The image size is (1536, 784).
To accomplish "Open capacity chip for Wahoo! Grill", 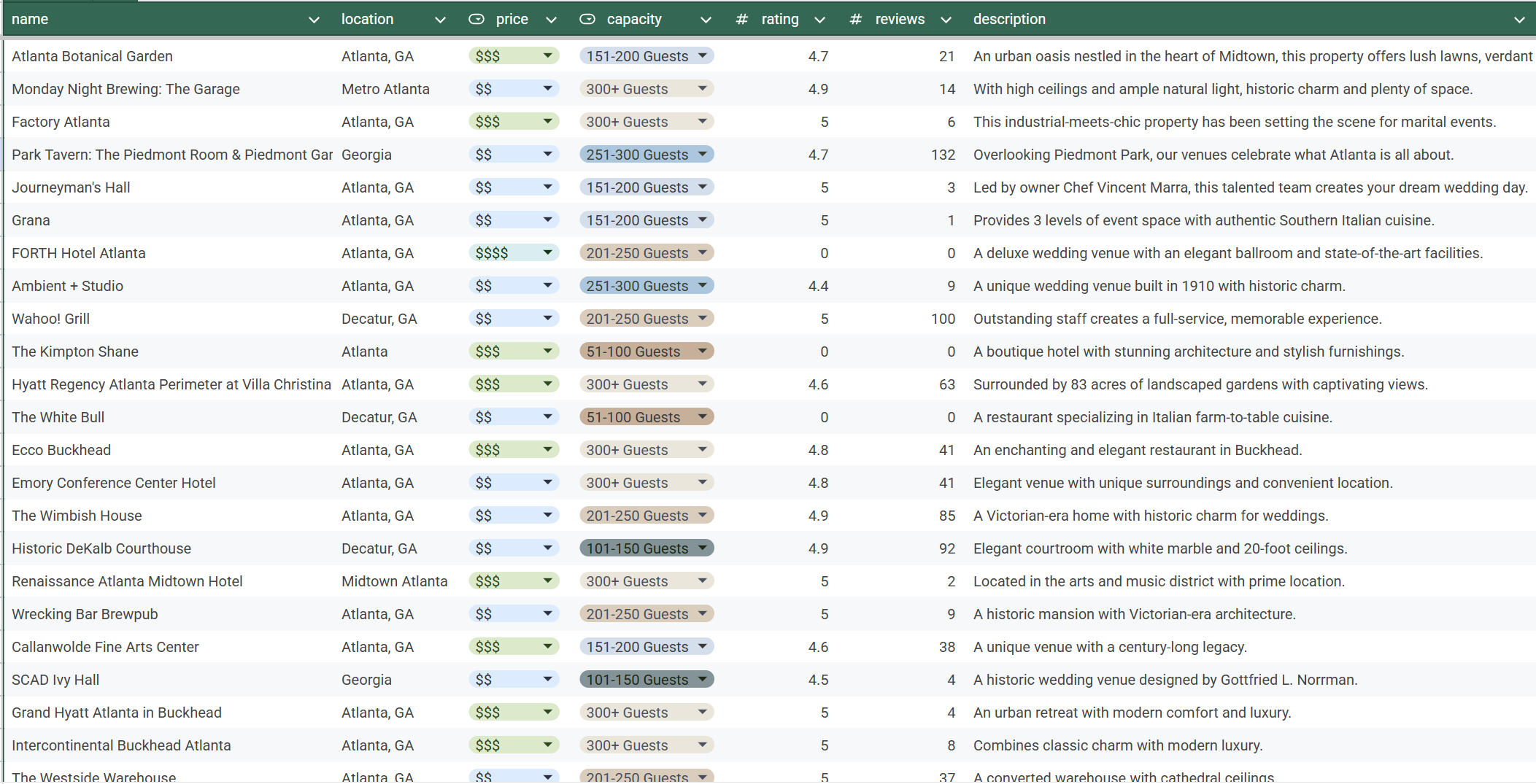I will pyautogui.click(x=647, y=319).
